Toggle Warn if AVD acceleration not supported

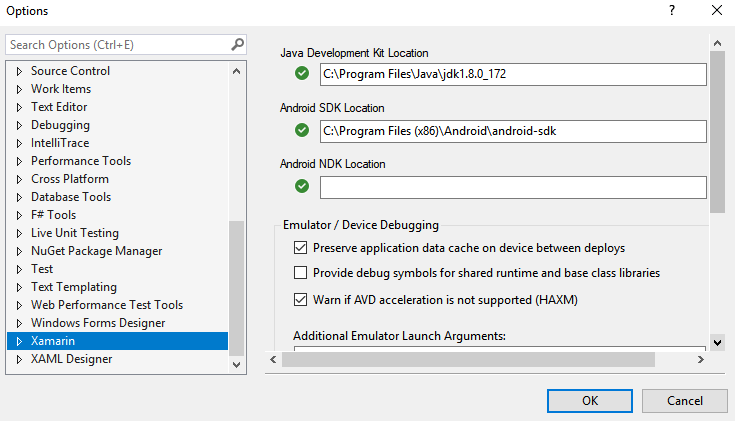pyautogui.click(x=301, y=299)
